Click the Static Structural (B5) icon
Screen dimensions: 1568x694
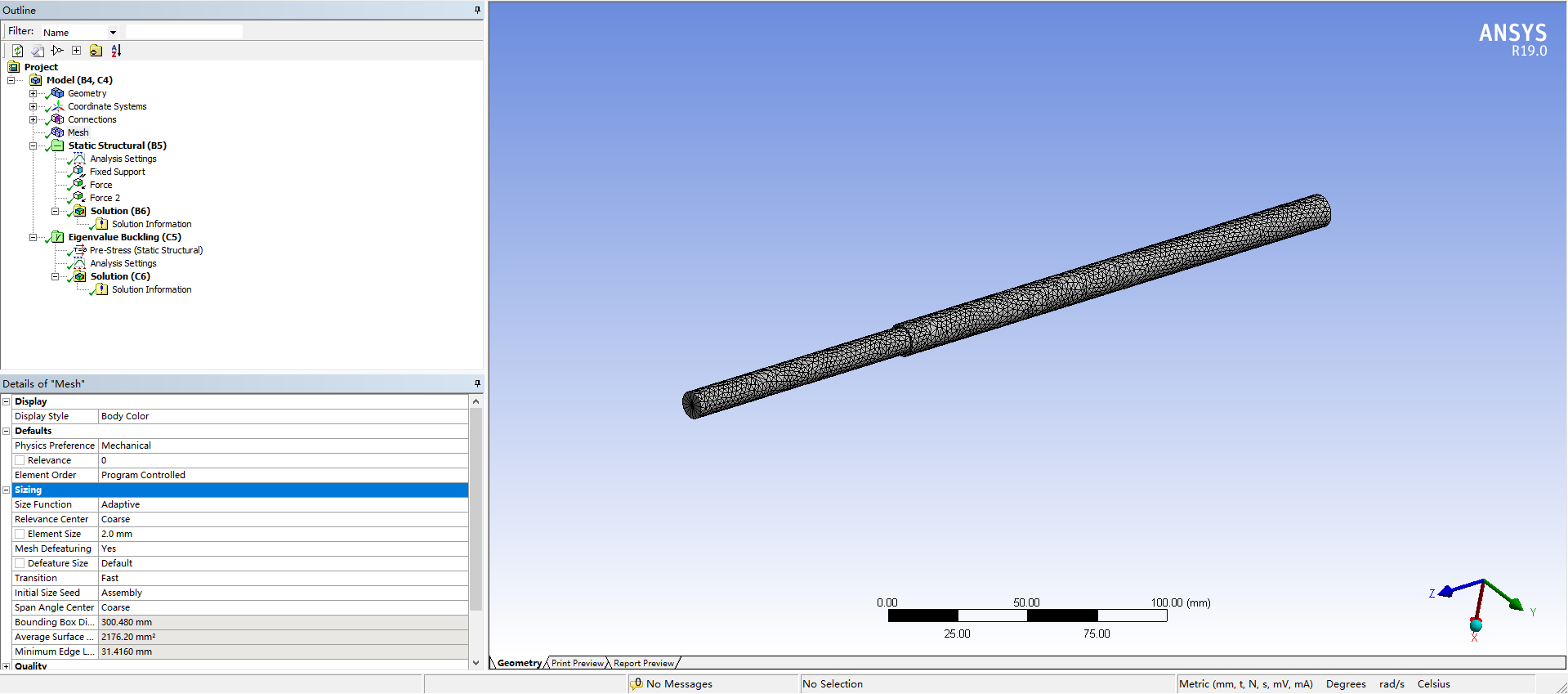[x=57, y=146]
